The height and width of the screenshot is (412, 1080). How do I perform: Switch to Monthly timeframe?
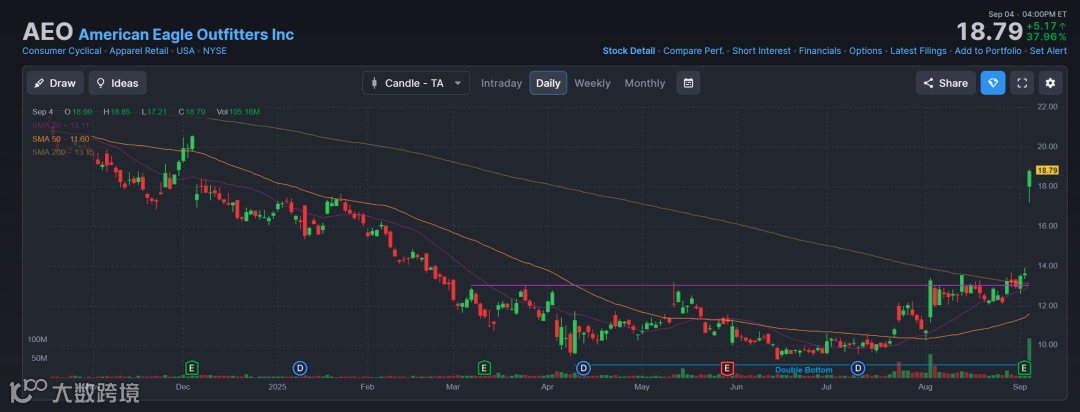pos(645,83)
